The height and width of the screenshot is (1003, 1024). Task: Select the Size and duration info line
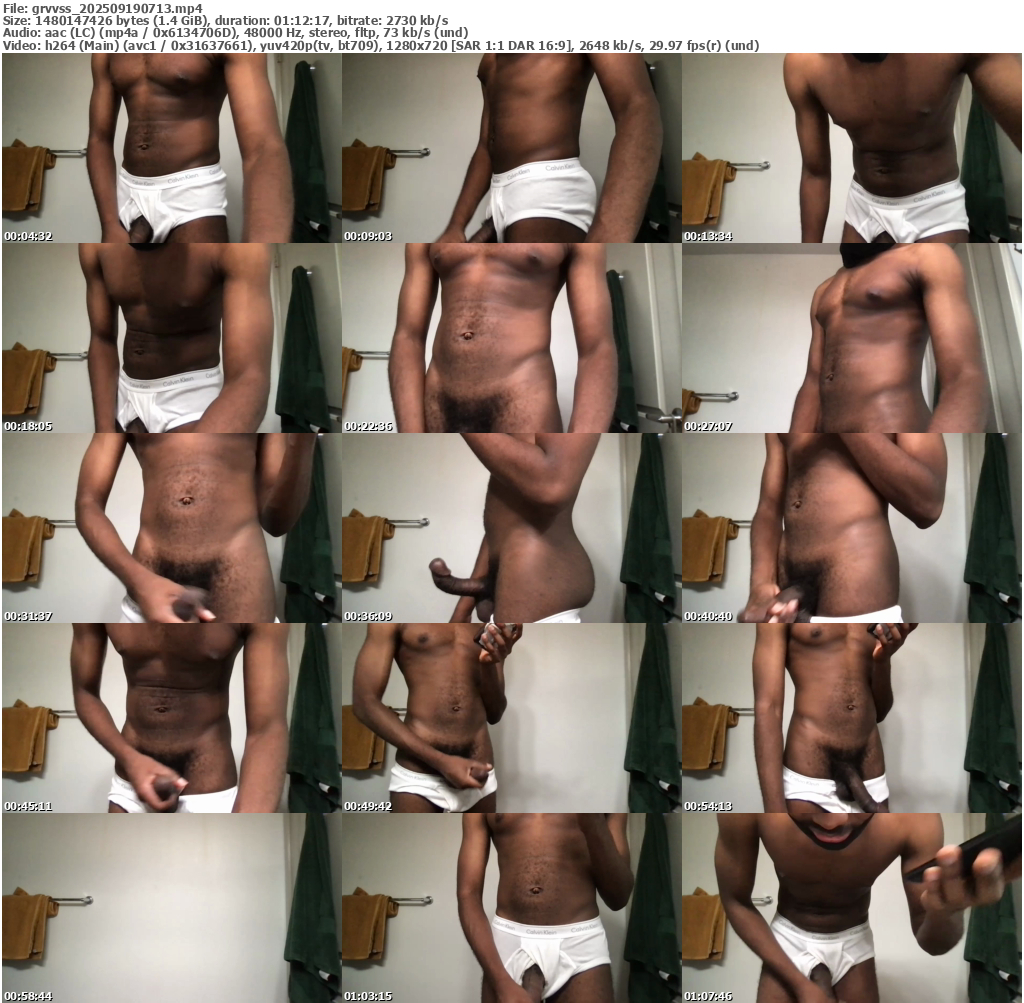pyautogui.click(x=225, y=20)
